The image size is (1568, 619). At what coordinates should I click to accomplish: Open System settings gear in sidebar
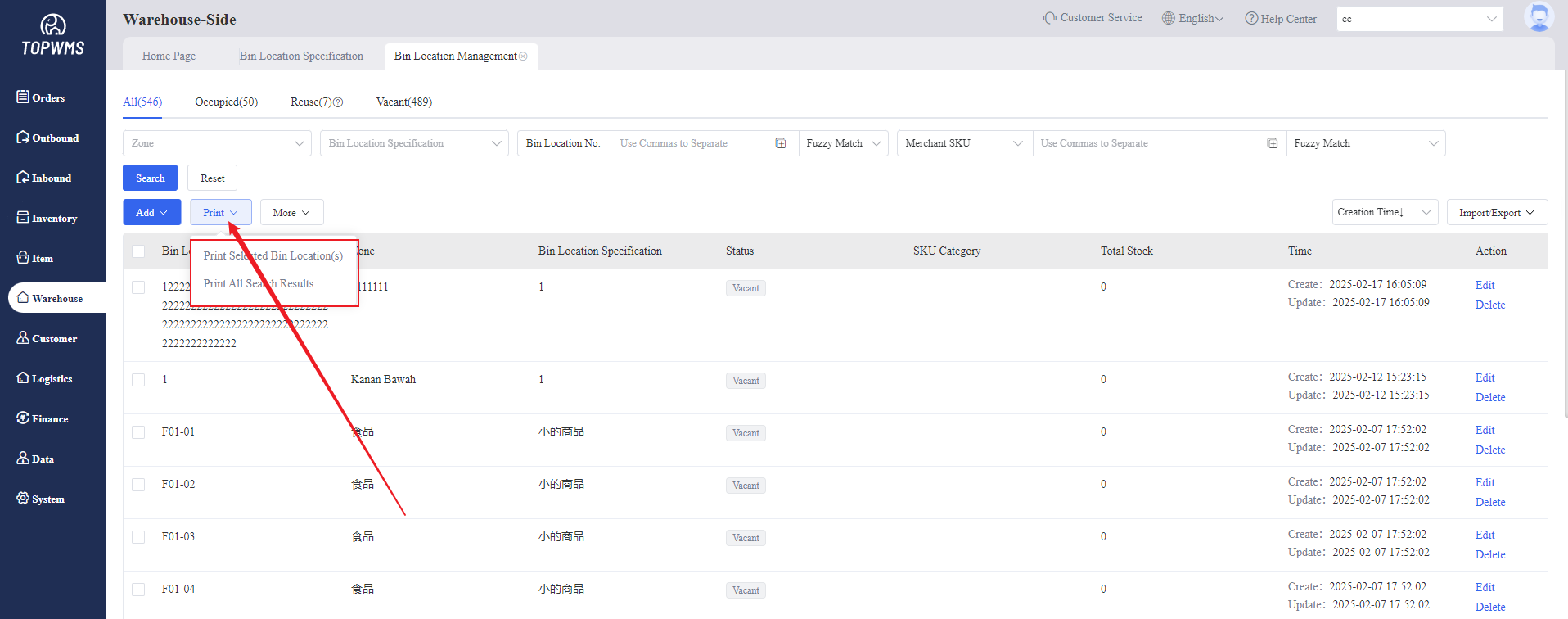(23, 499)
